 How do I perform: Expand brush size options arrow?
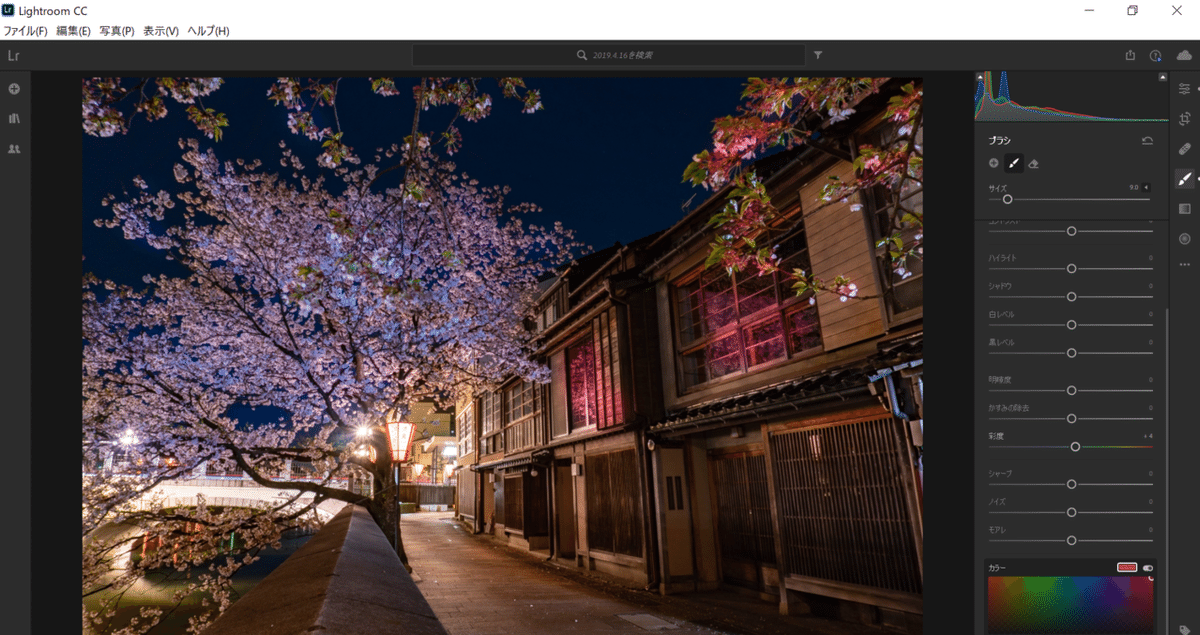click(x=1147, y=187)
